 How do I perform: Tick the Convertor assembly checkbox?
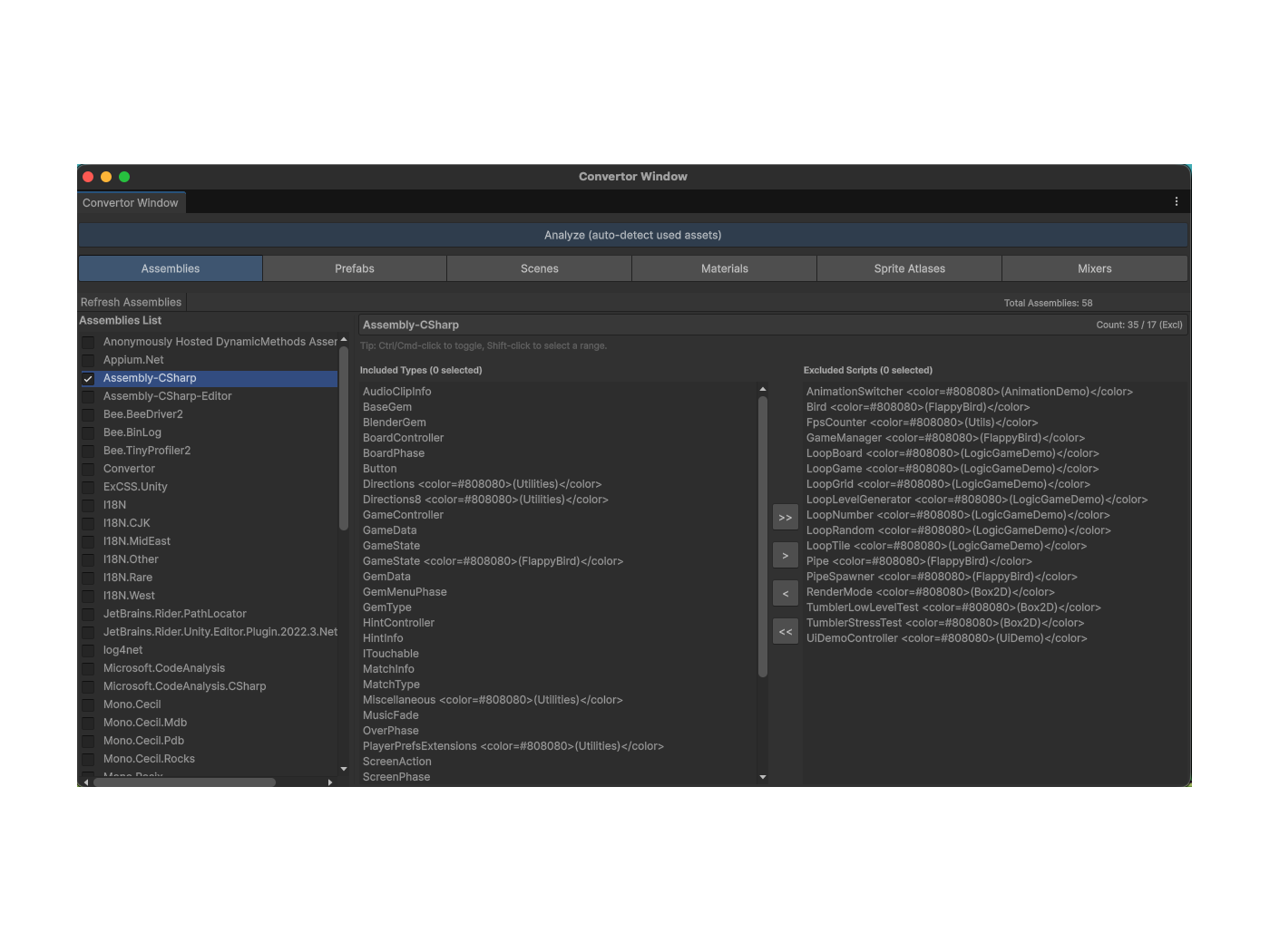tap(88, 470)
